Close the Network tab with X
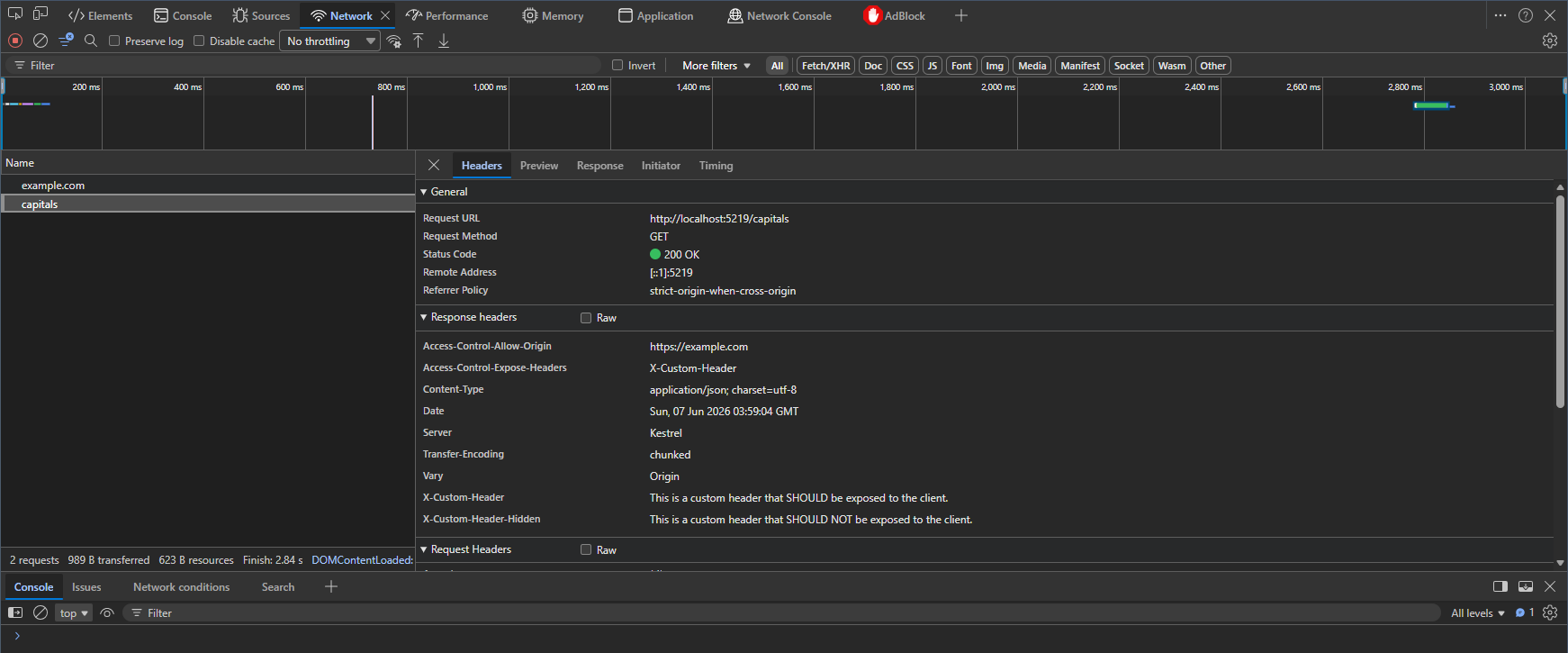The width and height of the screenshot is (1568, 653). [385, 15]
